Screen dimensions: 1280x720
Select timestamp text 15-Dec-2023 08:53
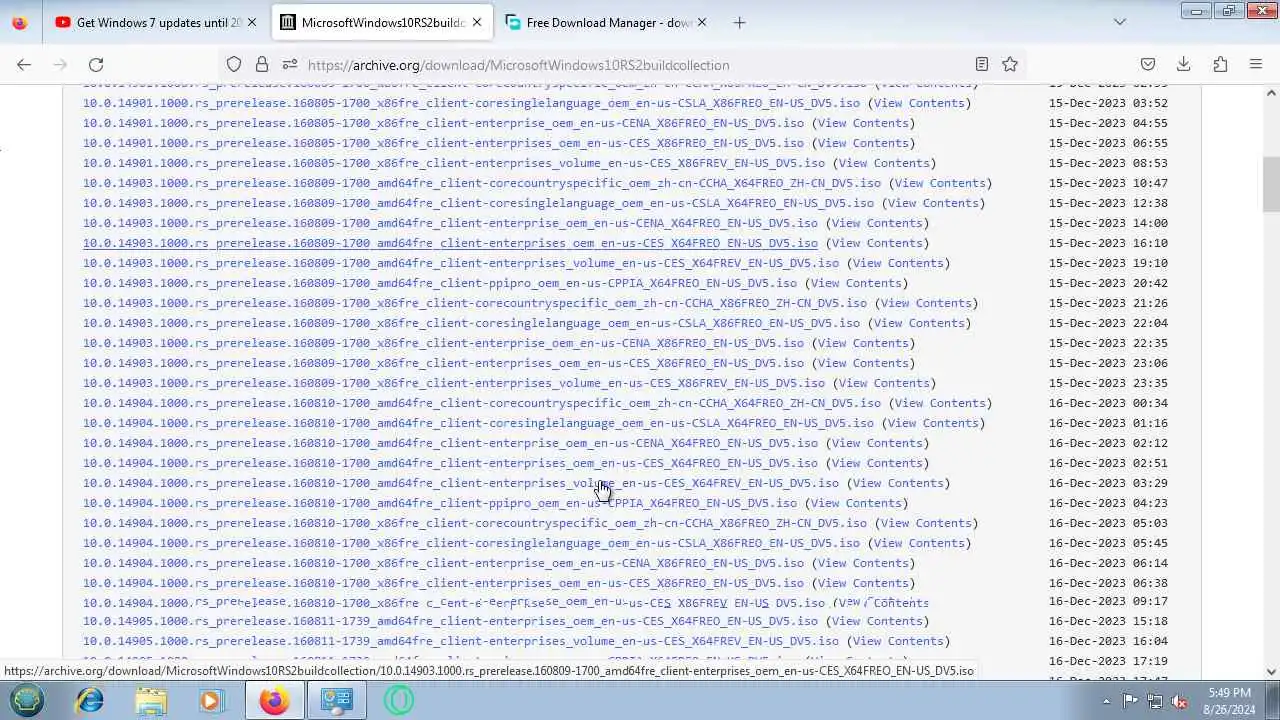click(x=1108, y=163)
